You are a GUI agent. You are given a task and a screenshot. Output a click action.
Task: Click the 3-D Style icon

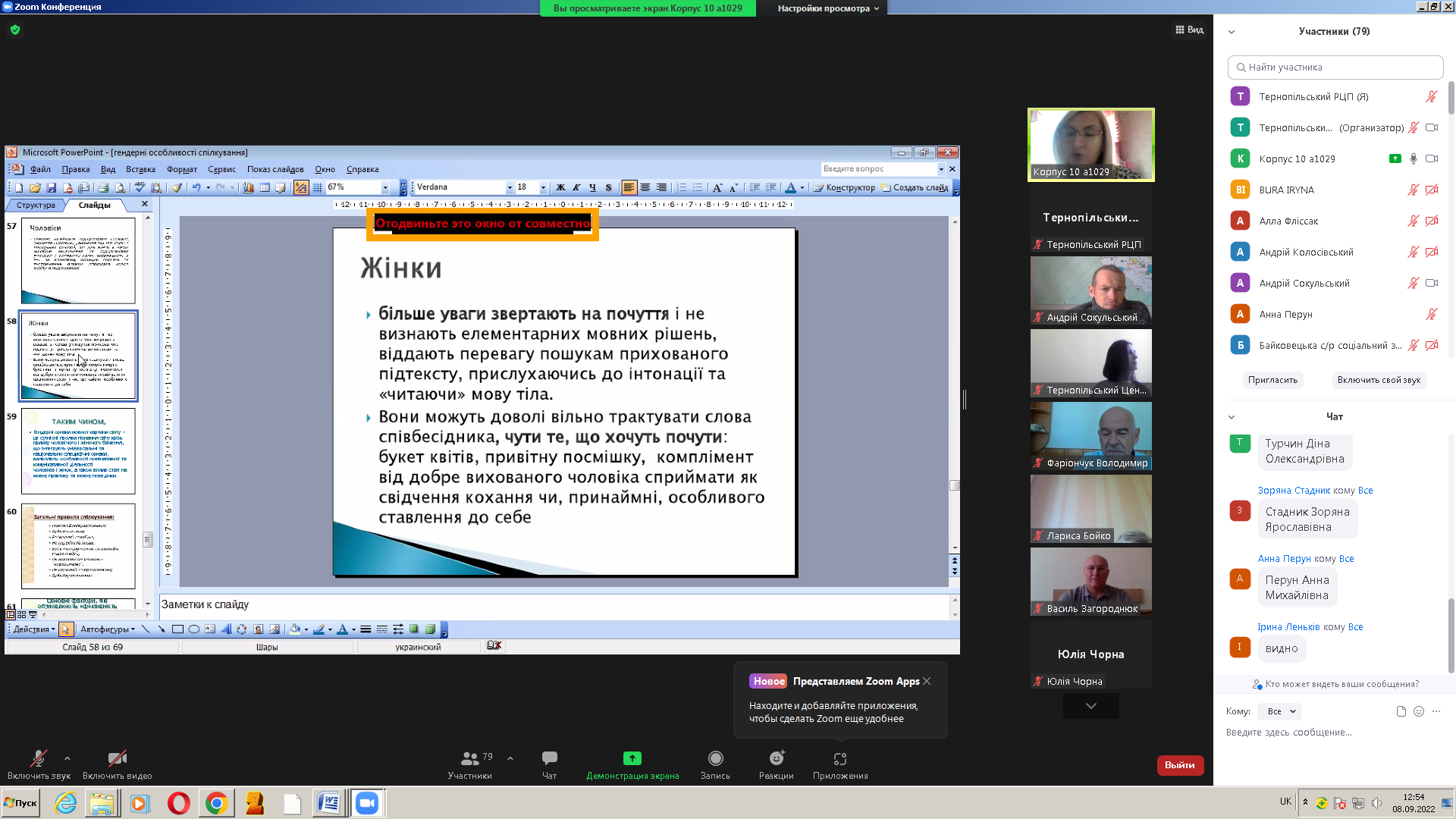(x=430, y=629)
